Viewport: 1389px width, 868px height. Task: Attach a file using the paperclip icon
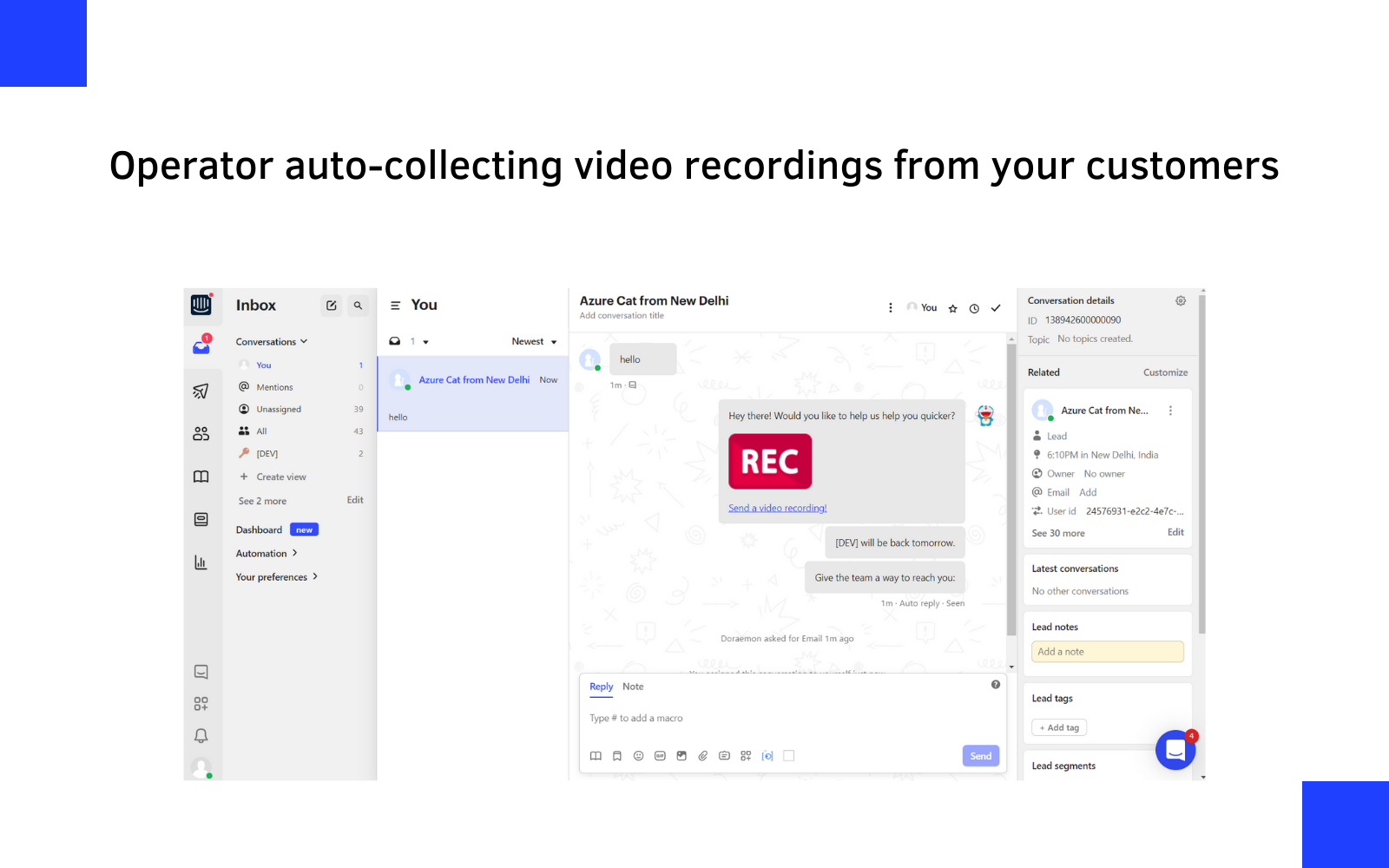click(703, 755)
